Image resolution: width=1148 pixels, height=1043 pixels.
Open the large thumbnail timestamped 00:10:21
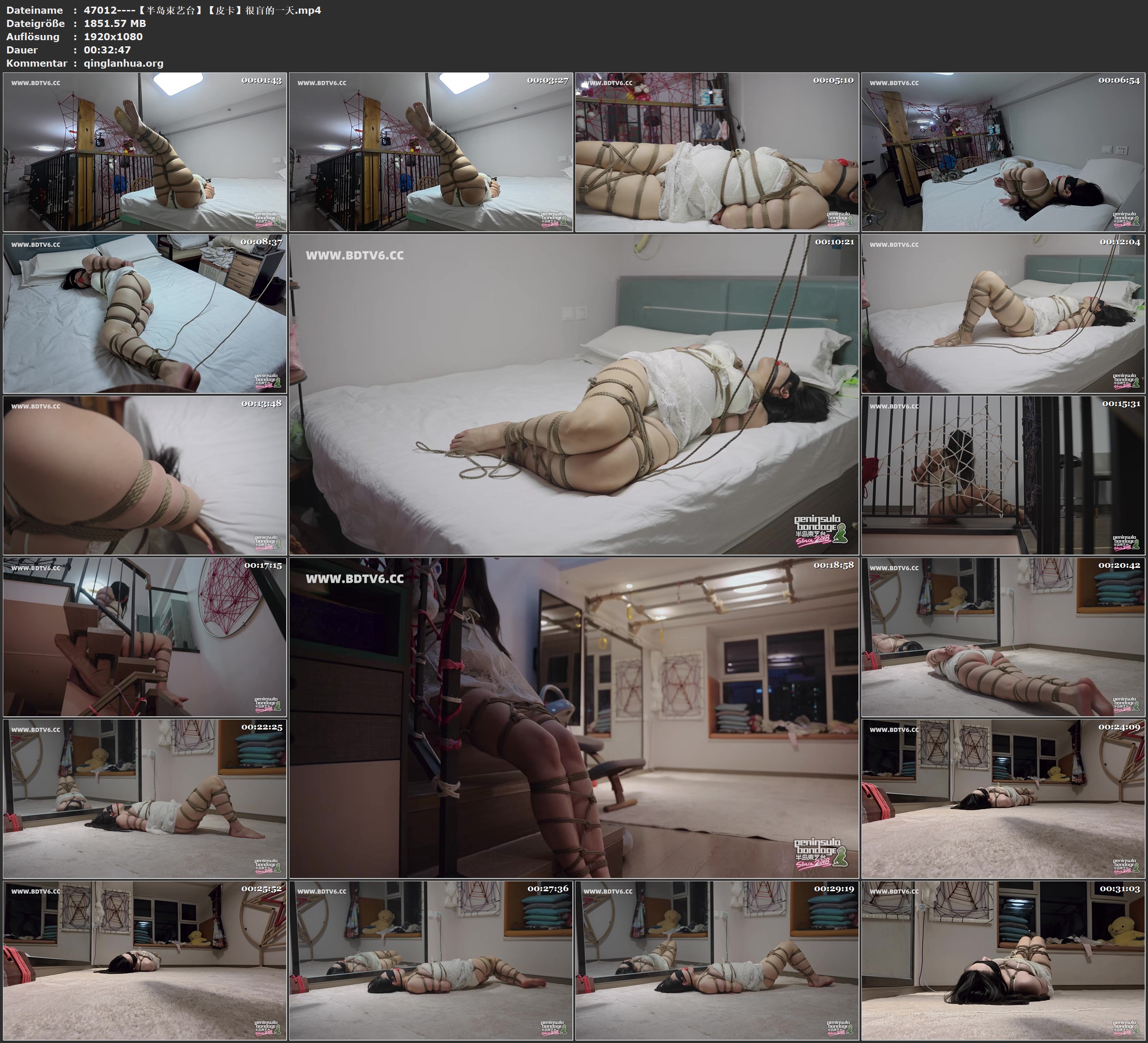pos(573,394)
